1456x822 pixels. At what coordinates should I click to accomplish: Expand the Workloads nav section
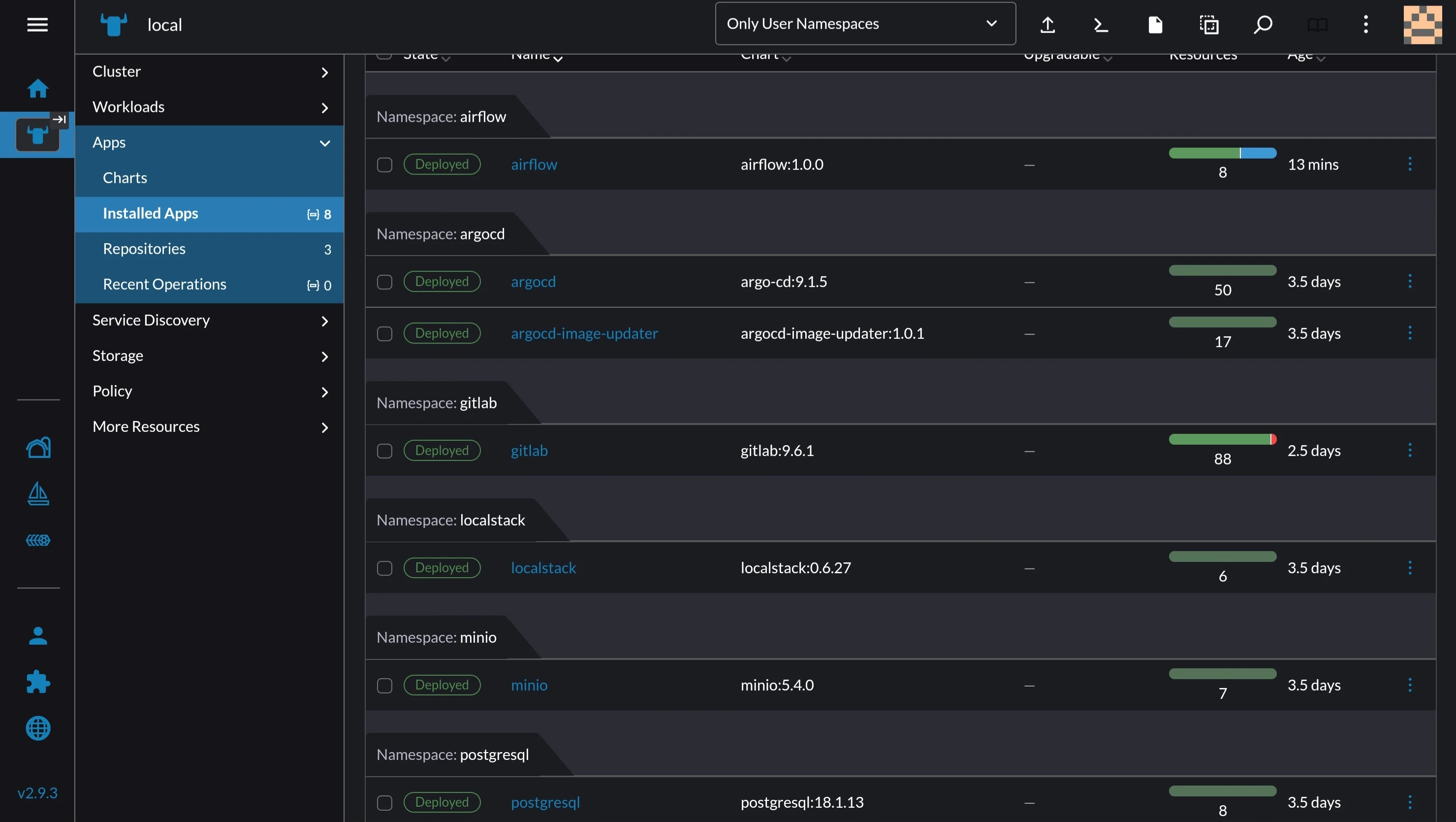click(x=209, y=107)
